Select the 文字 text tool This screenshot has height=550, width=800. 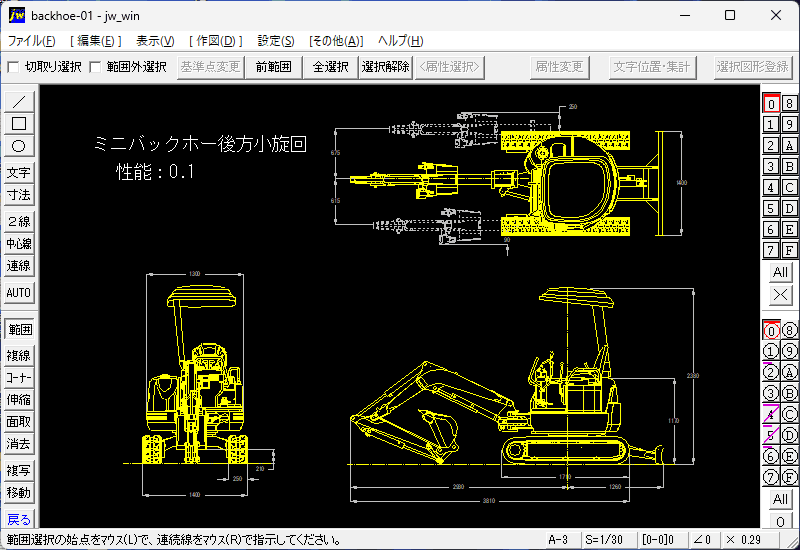pos(19,173)
